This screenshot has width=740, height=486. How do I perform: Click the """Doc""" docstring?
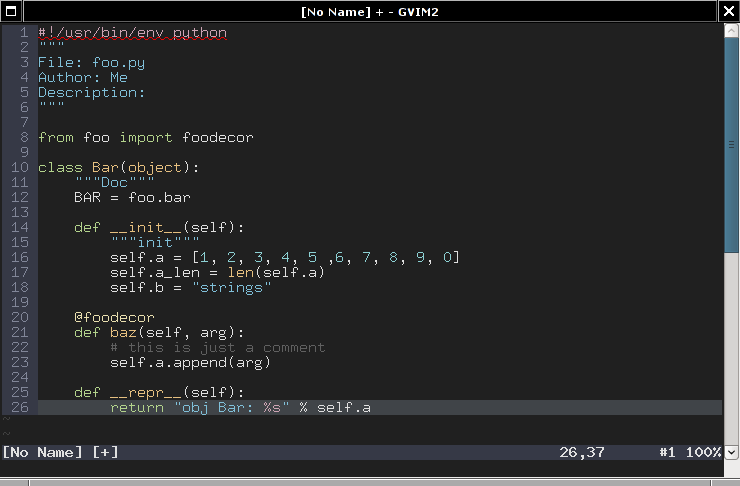(114, 182)
